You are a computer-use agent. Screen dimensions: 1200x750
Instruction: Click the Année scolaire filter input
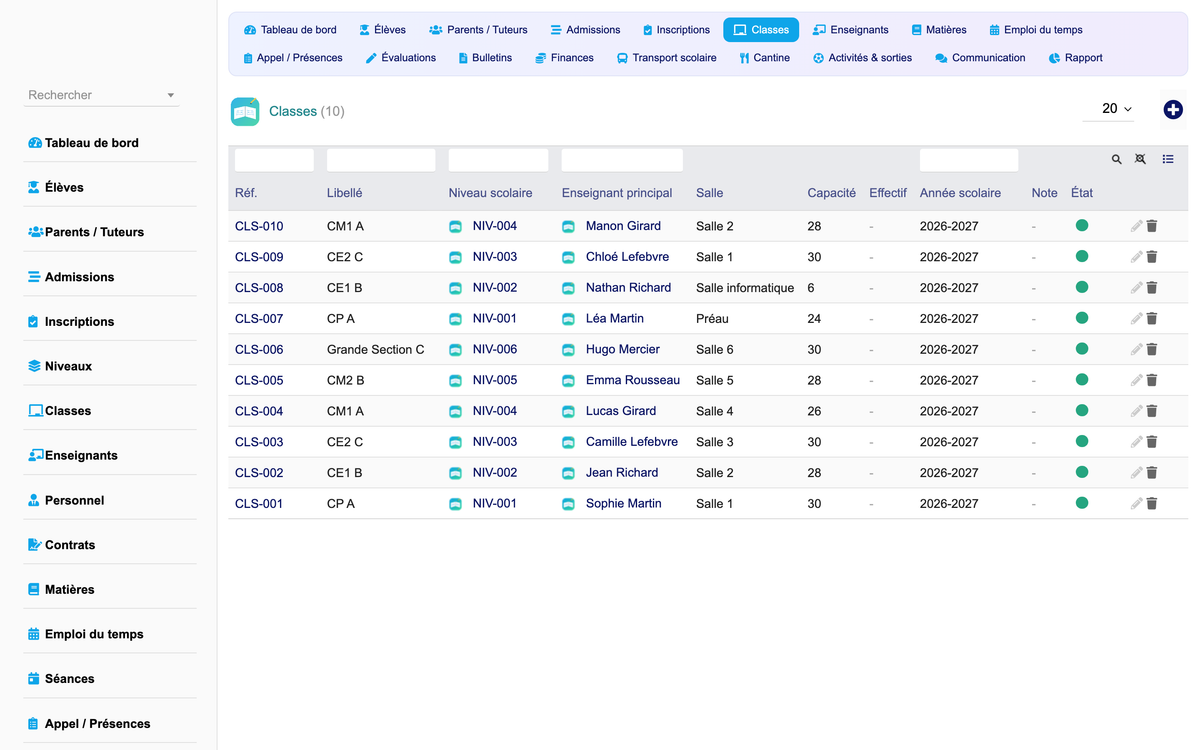click(969, 160)
